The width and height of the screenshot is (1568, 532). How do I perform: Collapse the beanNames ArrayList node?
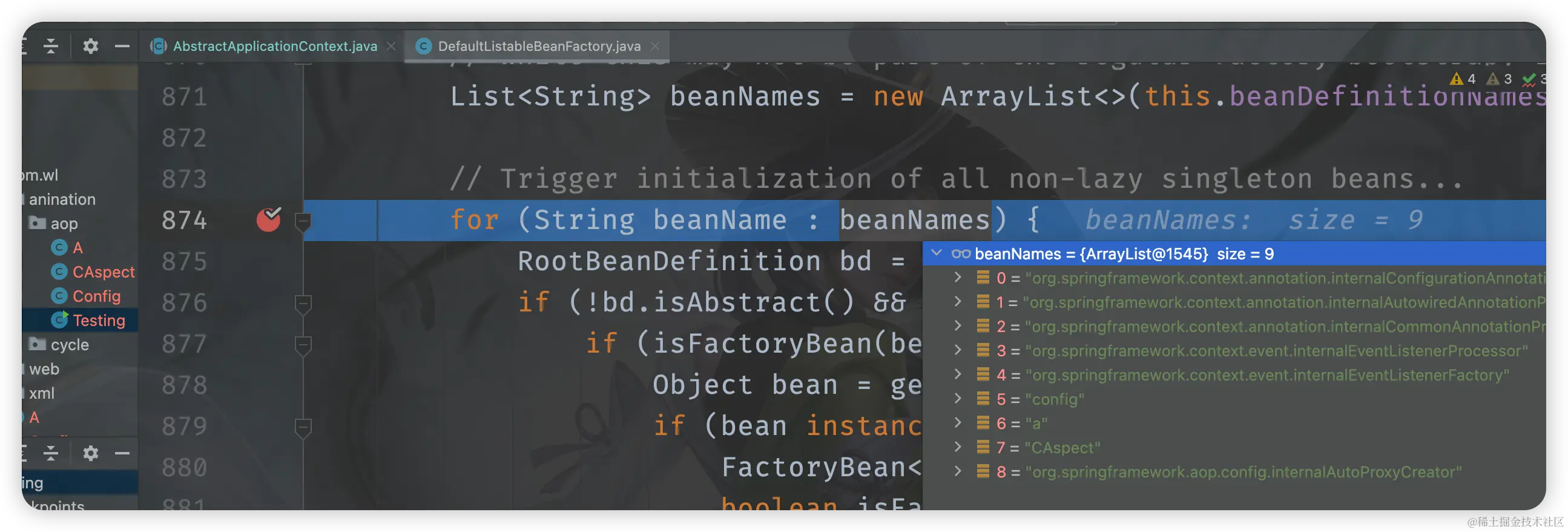[x=937, y=253]
